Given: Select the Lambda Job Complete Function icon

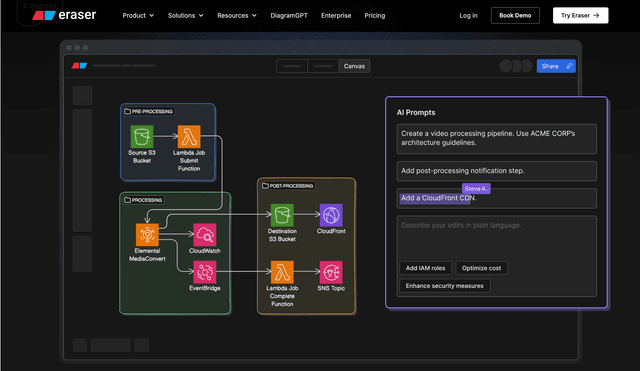Looking at the screenshot, I should pyautogui.click(x=282, y=272).
